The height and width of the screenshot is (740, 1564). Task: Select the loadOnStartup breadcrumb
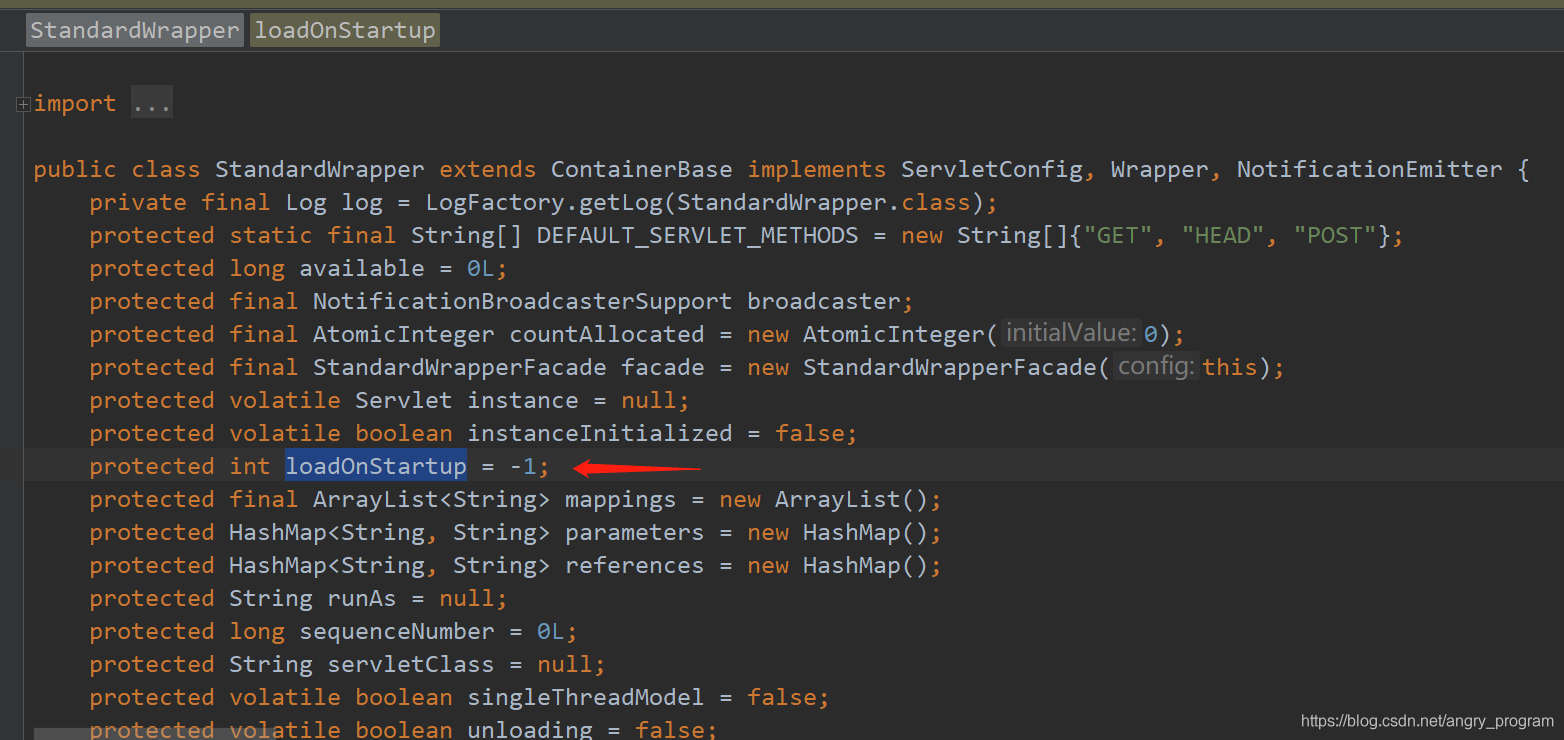(345, 31)
